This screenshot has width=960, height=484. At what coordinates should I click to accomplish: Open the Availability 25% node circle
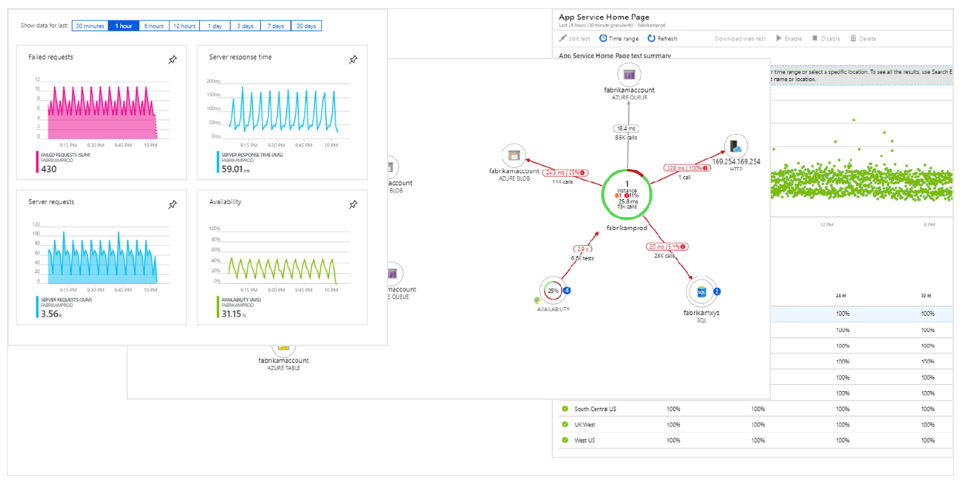[553, 291]
